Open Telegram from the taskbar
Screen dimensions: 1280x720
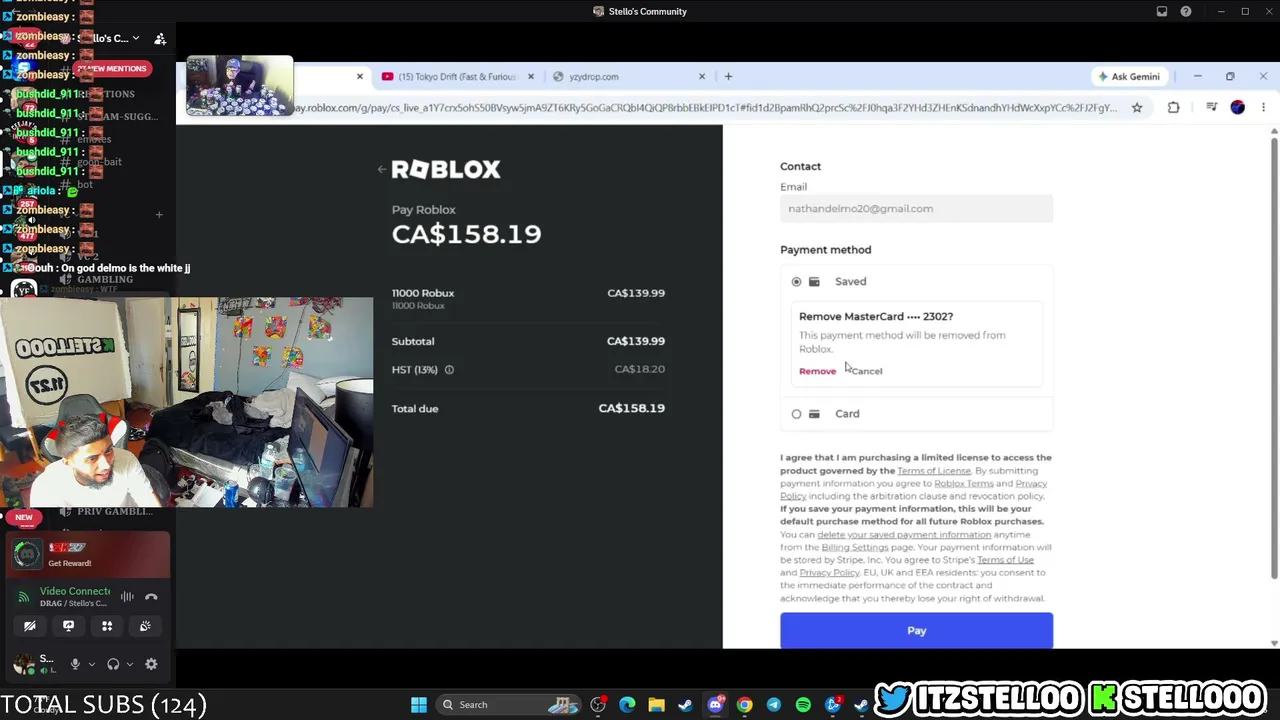pyautogui.click(x=773, y=705)
